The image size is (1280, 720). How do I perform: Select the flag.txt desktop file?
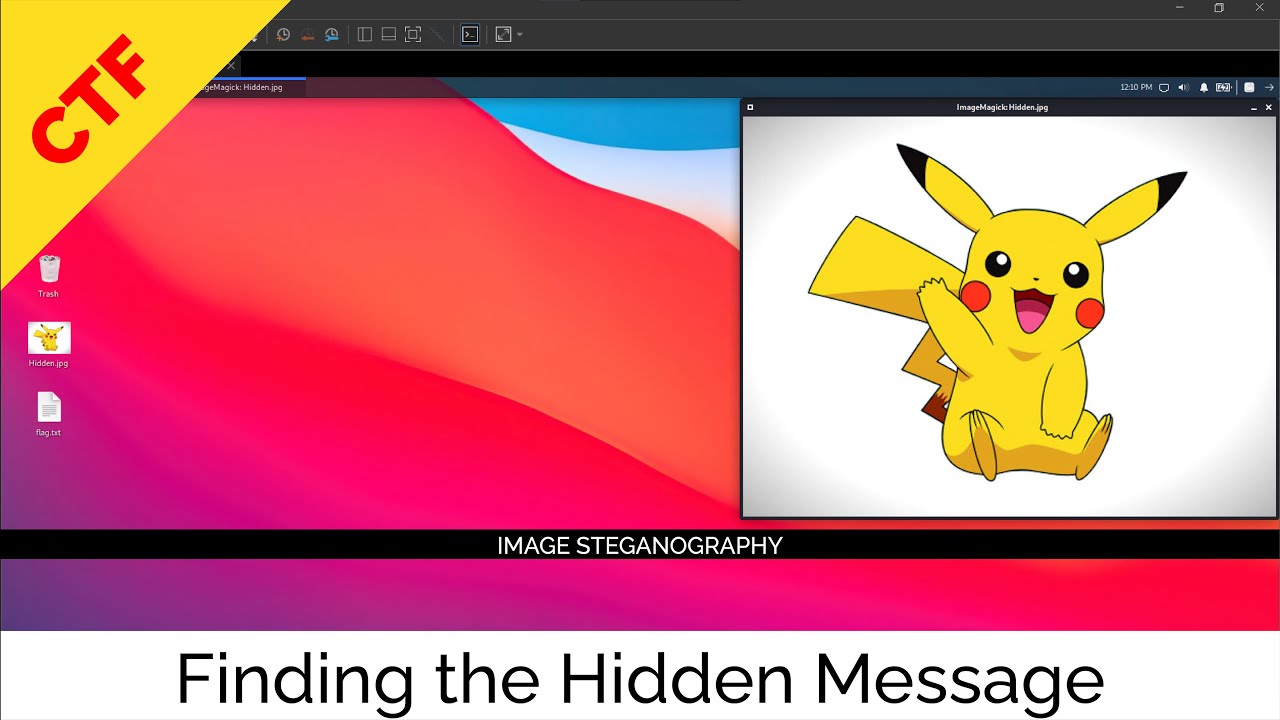pos(49,414)
